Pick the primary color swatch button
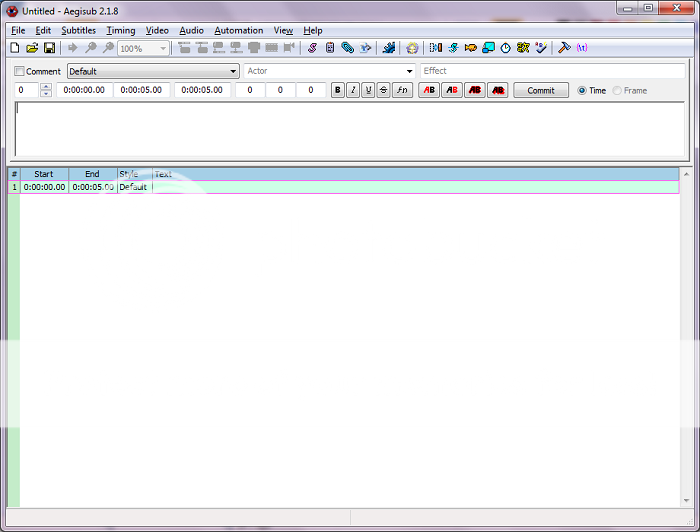 (x=429, y=90)
